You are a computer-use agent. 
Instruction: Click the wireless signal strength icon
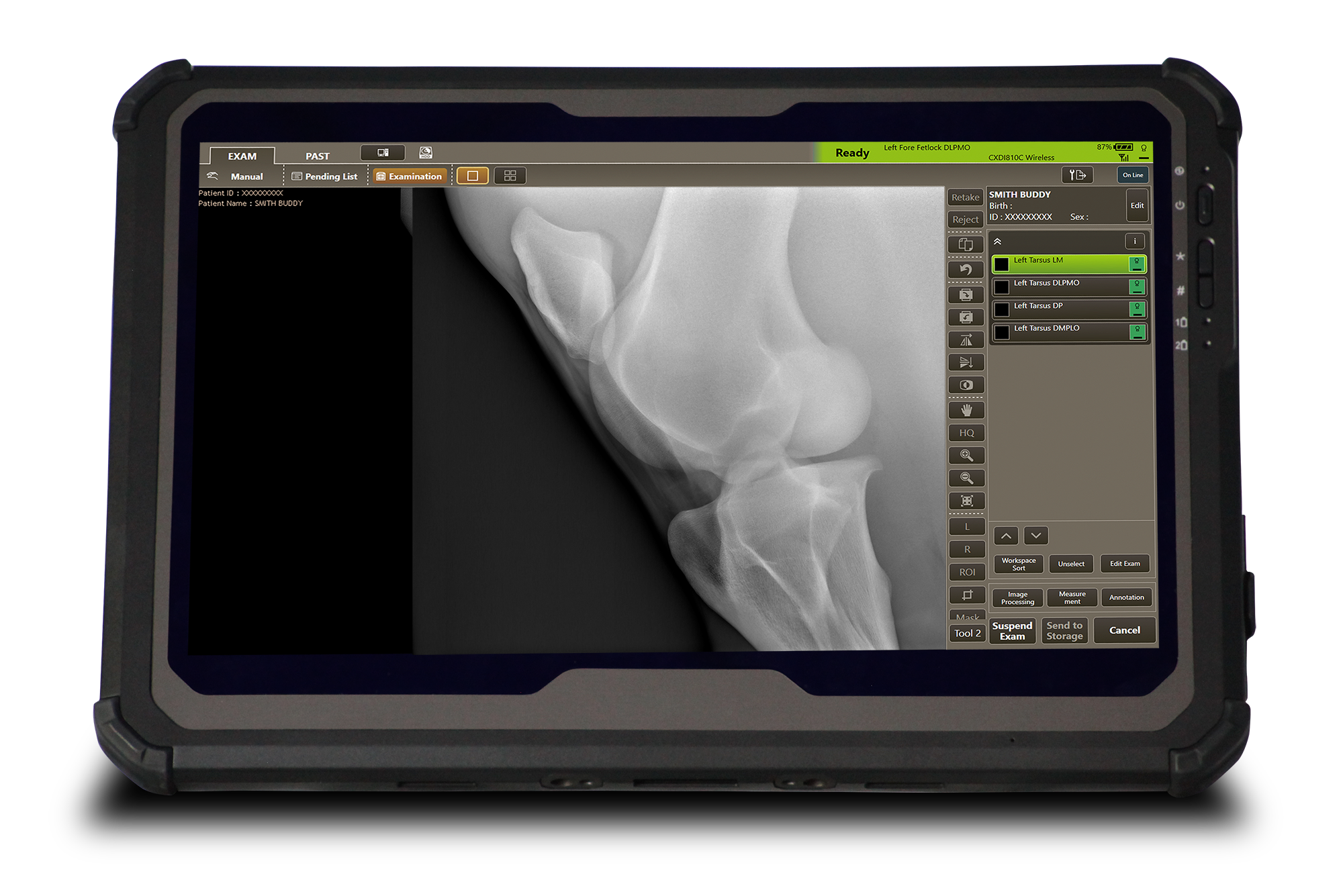click(x=1123, y=158)
